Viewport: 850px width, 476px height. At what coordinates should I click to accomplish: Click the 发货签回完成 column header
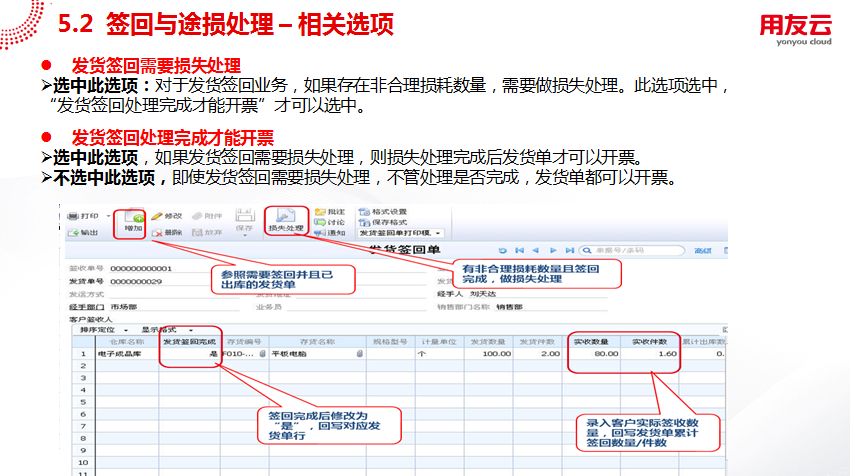(x=189, y=342)
